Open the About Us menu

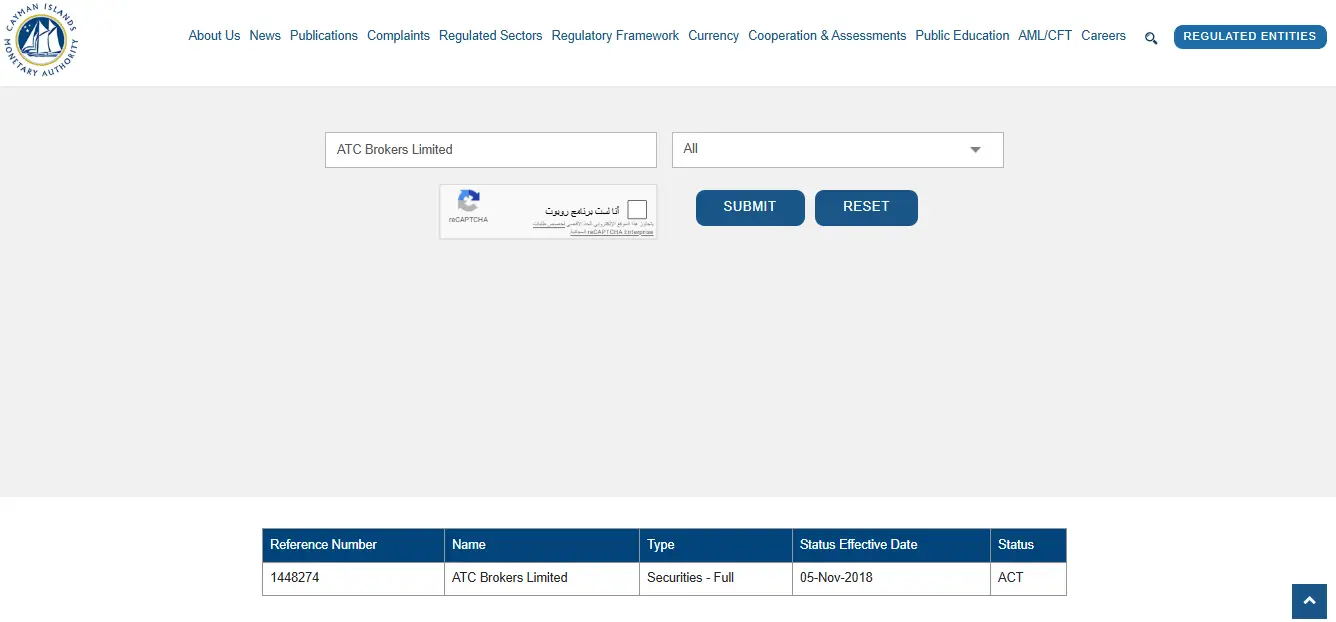(x=214, y=35)
